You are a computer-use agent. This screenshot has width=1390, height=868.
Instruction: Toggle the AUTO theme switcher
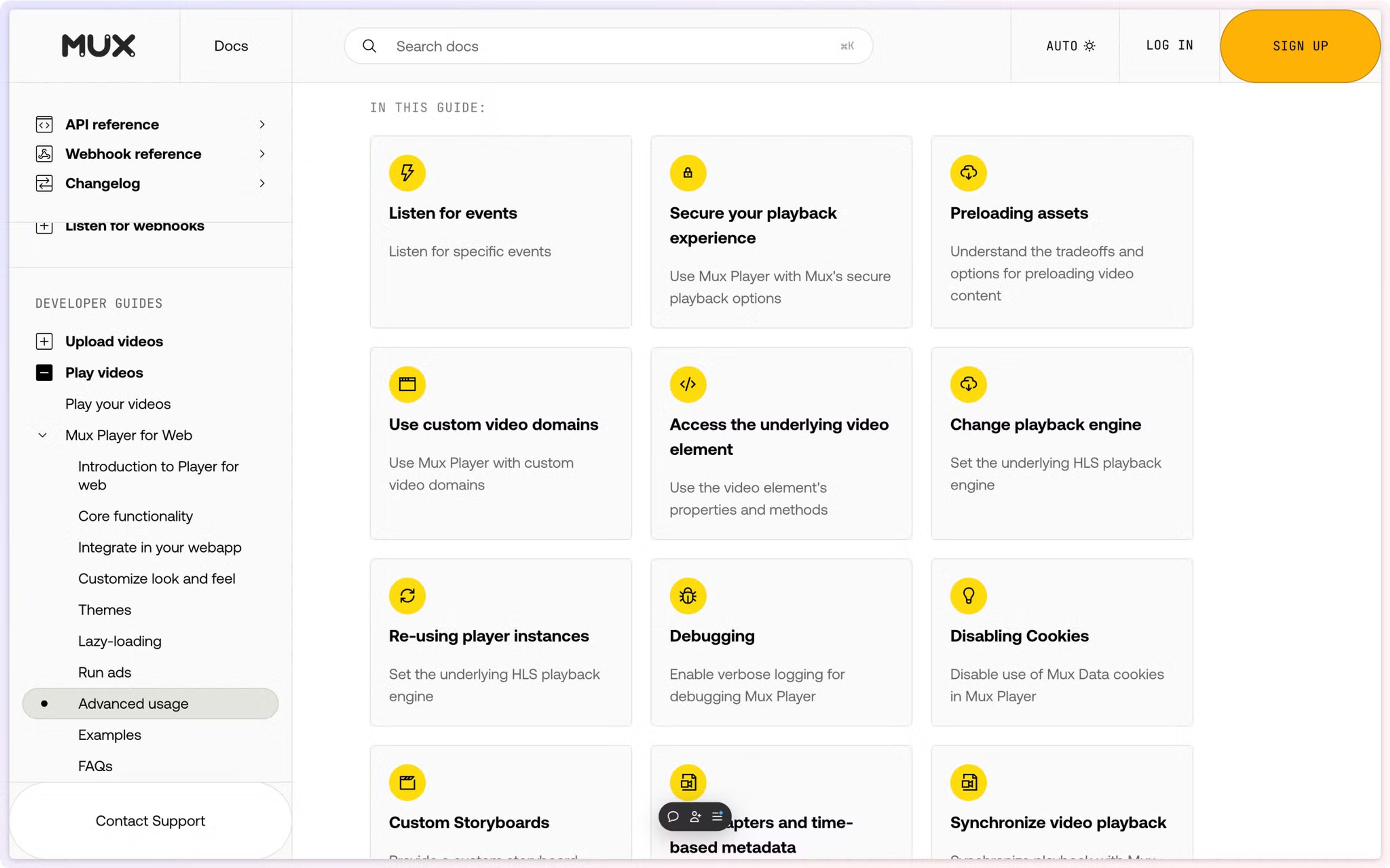[x=1070, y=46]
